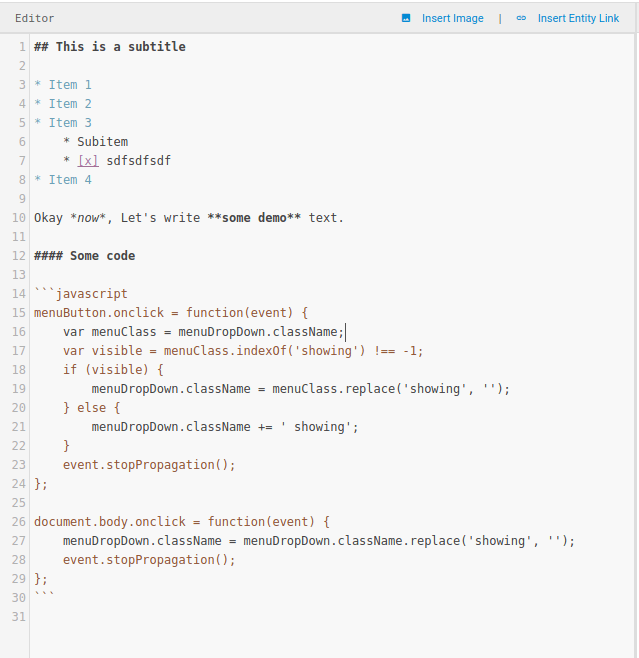639x658 pixels.
Task: Click line number 16 in the gutter
Action: click(19, 332)
